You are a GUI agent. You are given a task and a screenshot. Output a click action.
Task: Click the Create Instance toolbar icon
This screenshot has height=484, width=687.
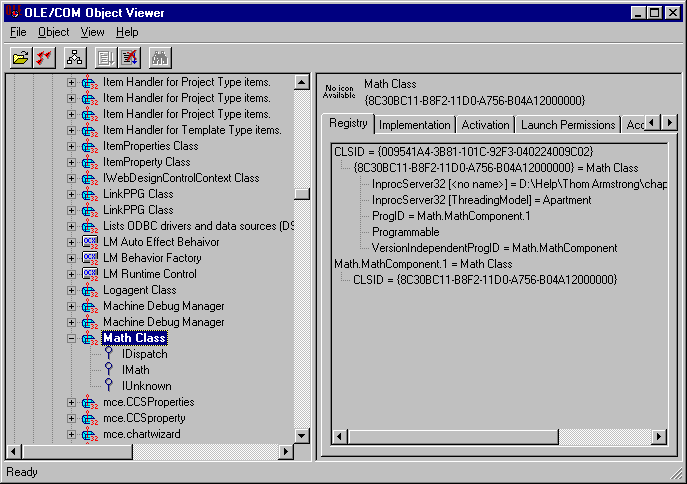point(106,57)
